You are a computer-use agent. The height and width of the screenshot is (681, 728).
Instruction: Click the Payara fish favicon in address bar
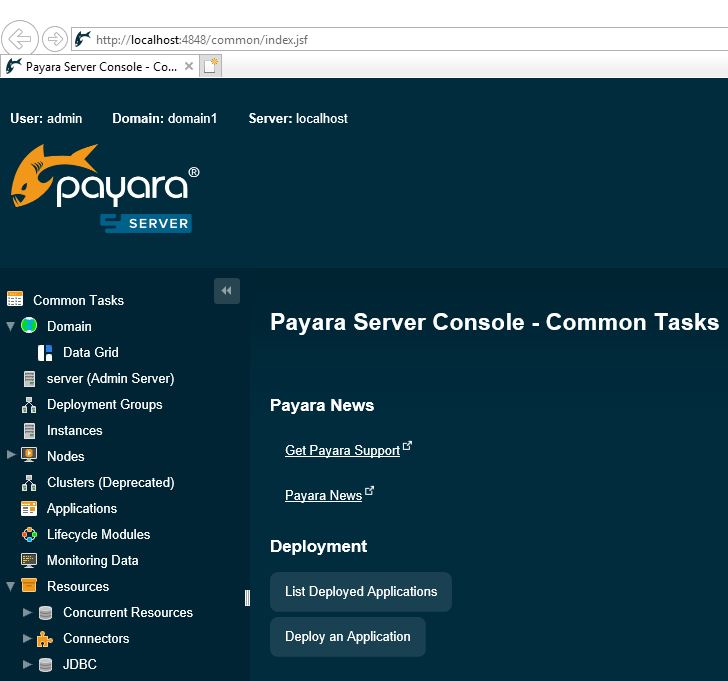click(83, 39)
